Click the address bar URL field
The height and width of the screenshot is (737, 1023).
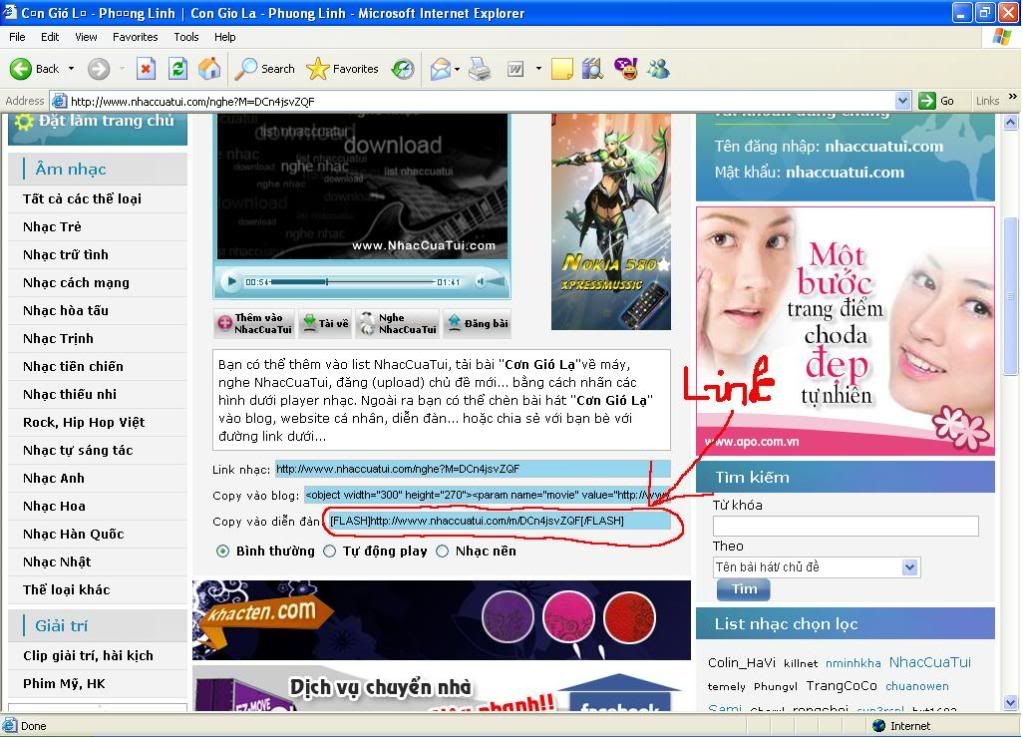coord(480,101)
